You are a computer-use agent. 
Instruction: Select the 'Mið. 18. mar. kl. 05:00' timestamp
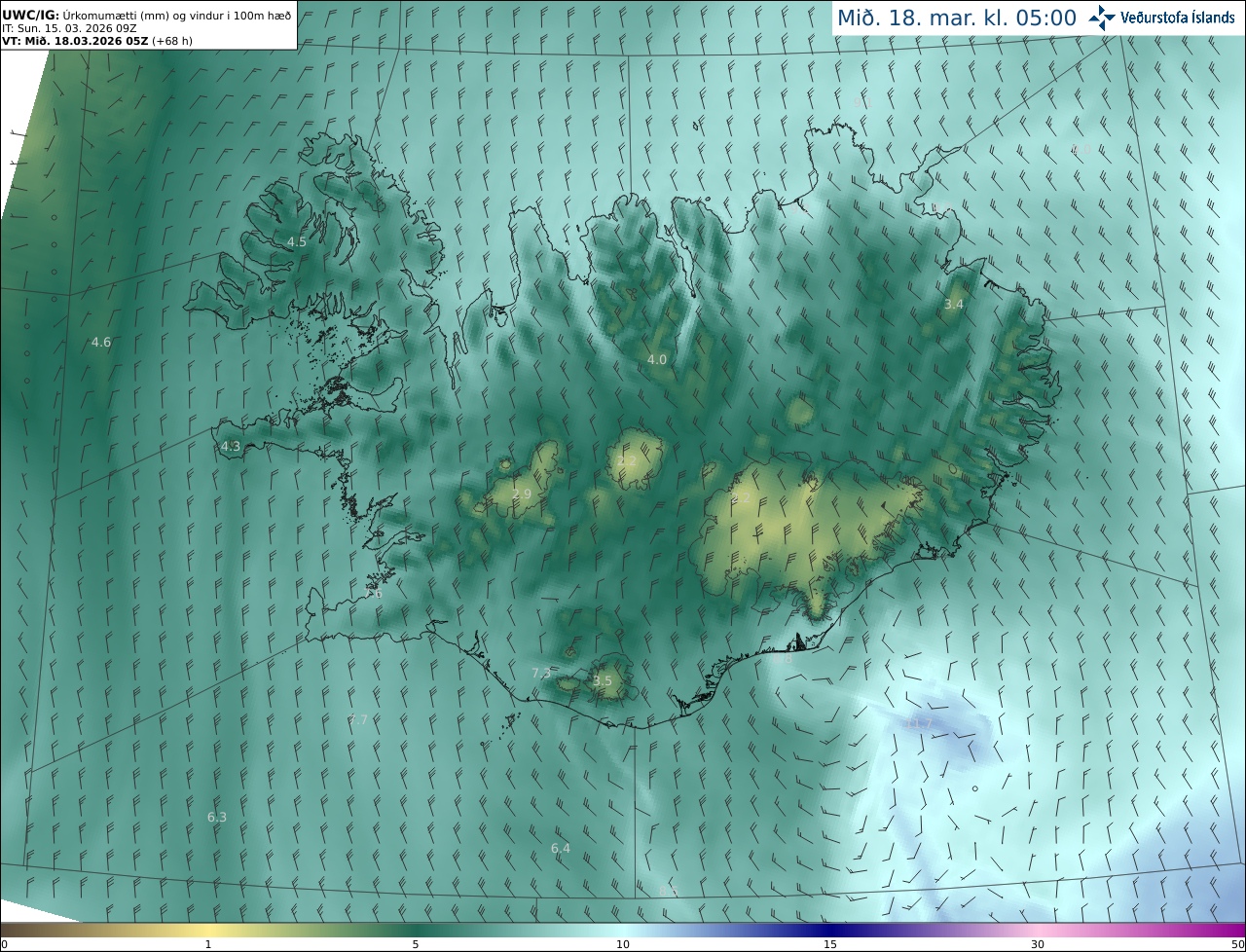coord(957,18)
